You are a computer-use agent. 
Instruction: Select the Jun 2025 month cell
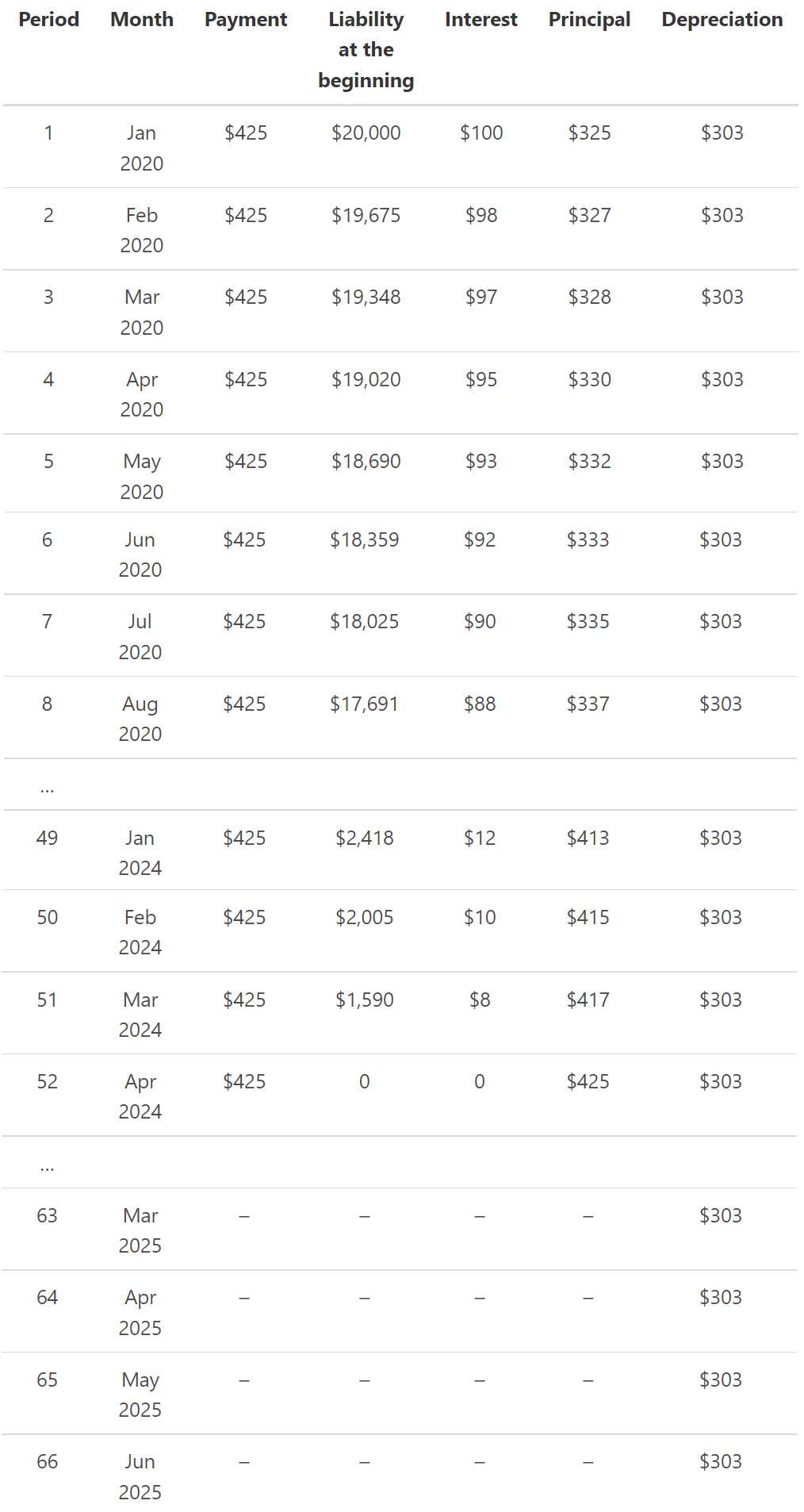point(140,1476)
